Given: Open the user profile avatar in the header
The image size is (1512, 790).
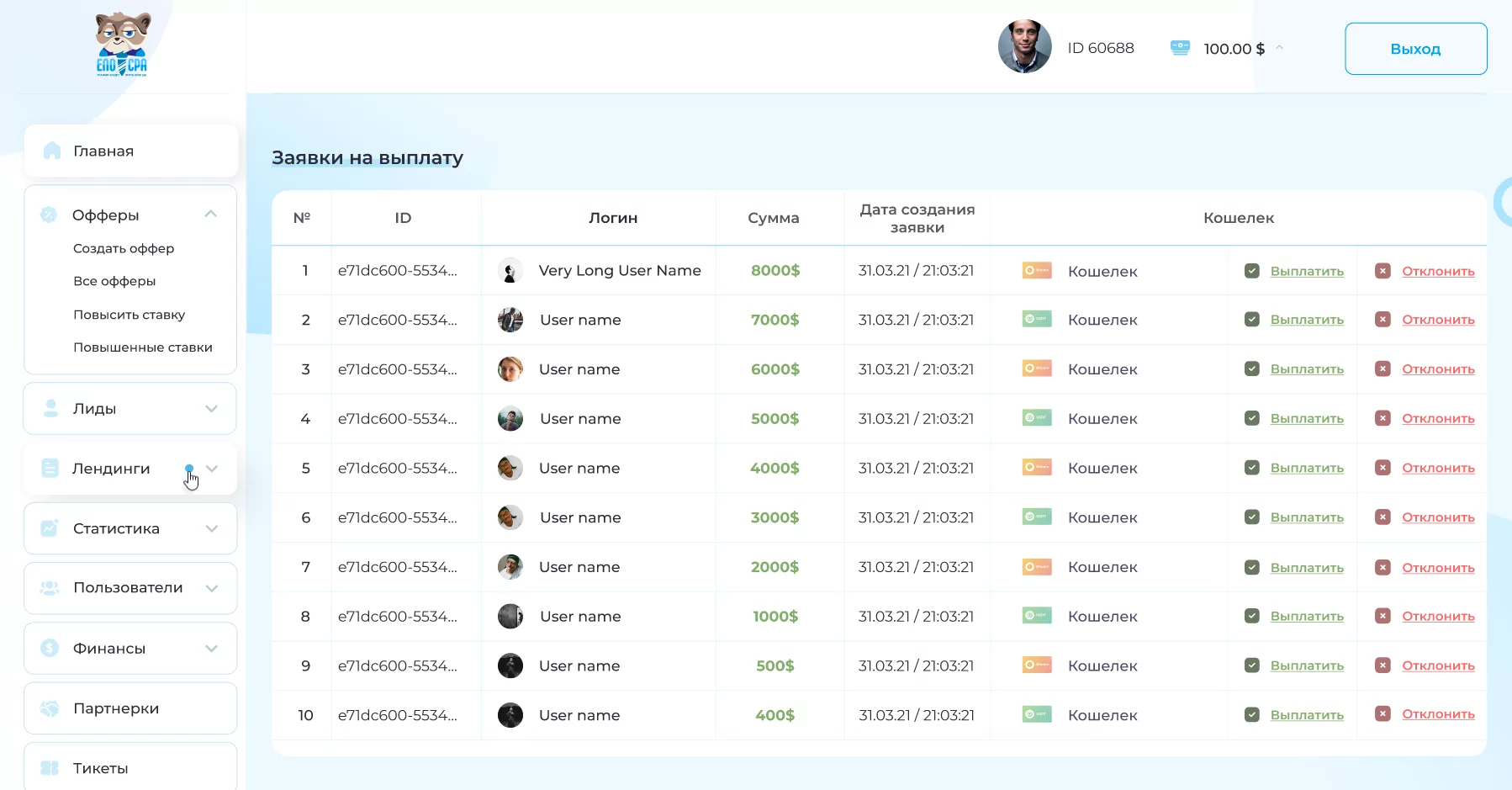Looking at the screenshot, I should pos(1024,46).
